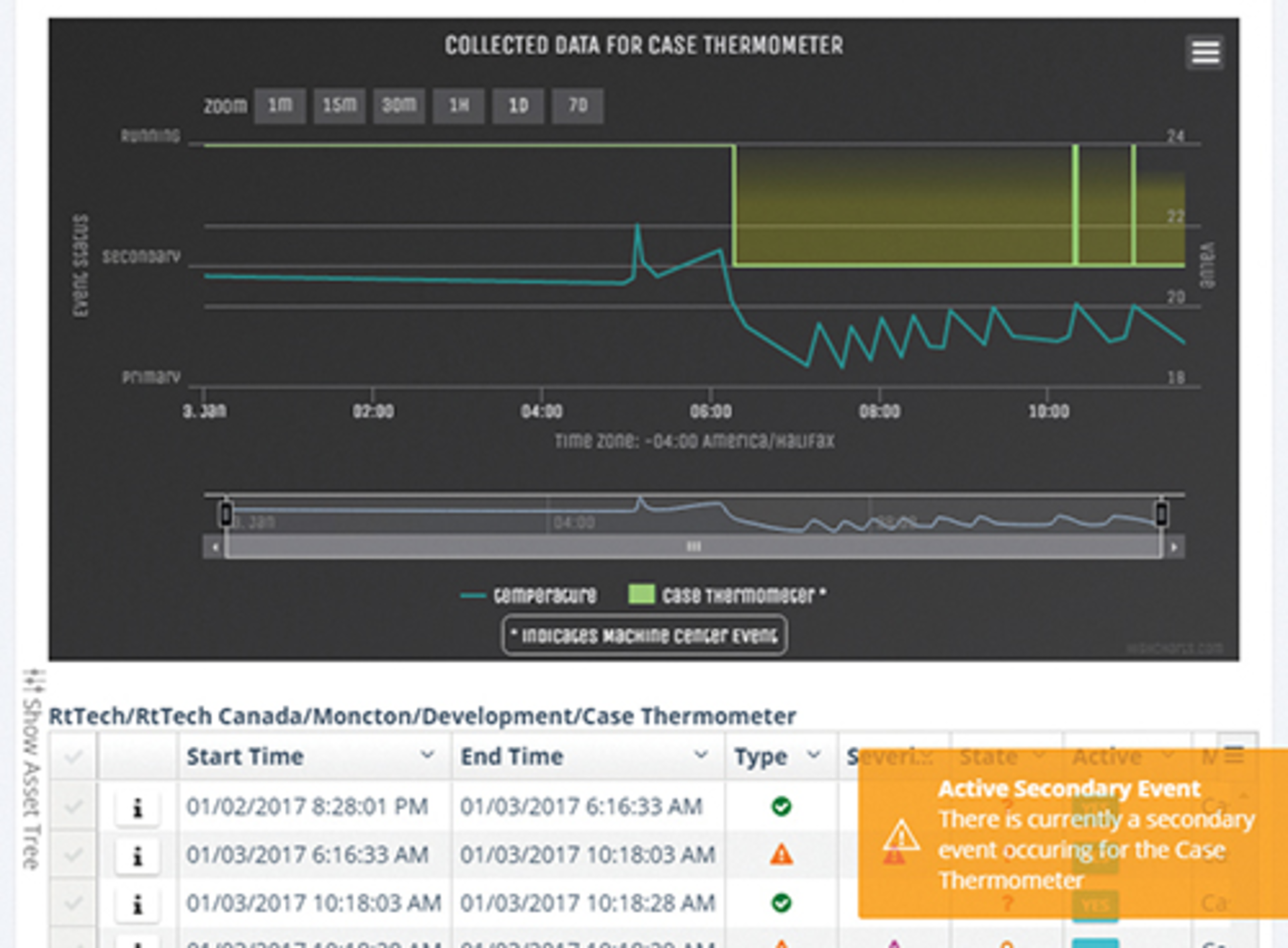Viewport: 1288px width, 948px height.
Task: Click the right arrow of the navigator scrollbar
Action: click(x=1174, y=547)
